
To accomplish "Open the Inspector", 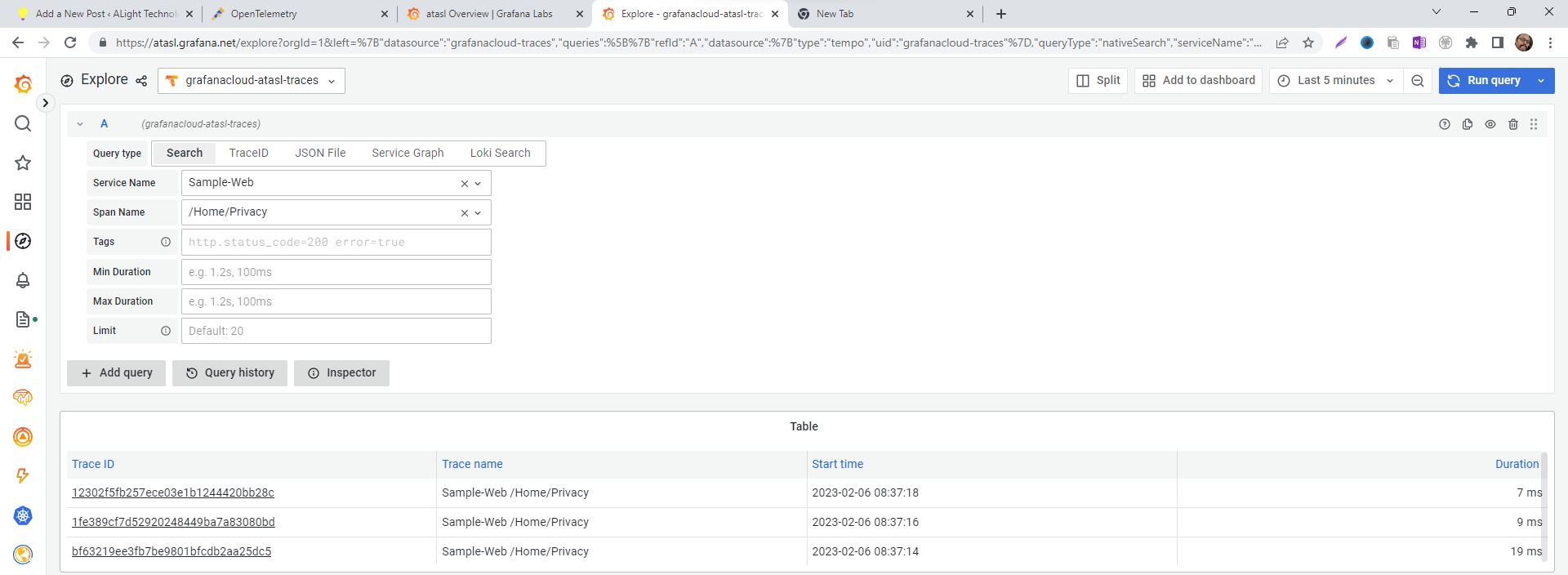I will click(341, 373).
